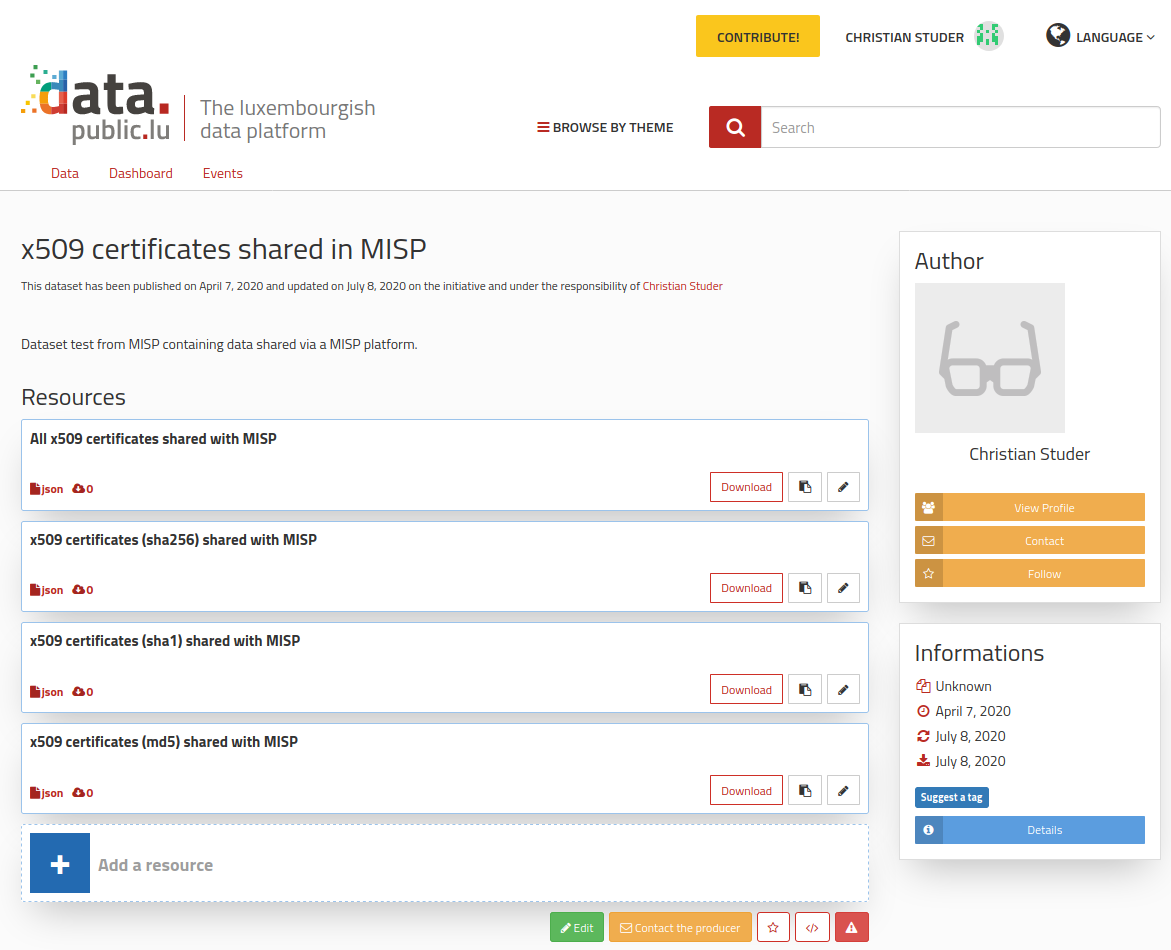Screen dimensions: 1171x950
Task: Click the red search magnifier icon
Action: (735, 127)
